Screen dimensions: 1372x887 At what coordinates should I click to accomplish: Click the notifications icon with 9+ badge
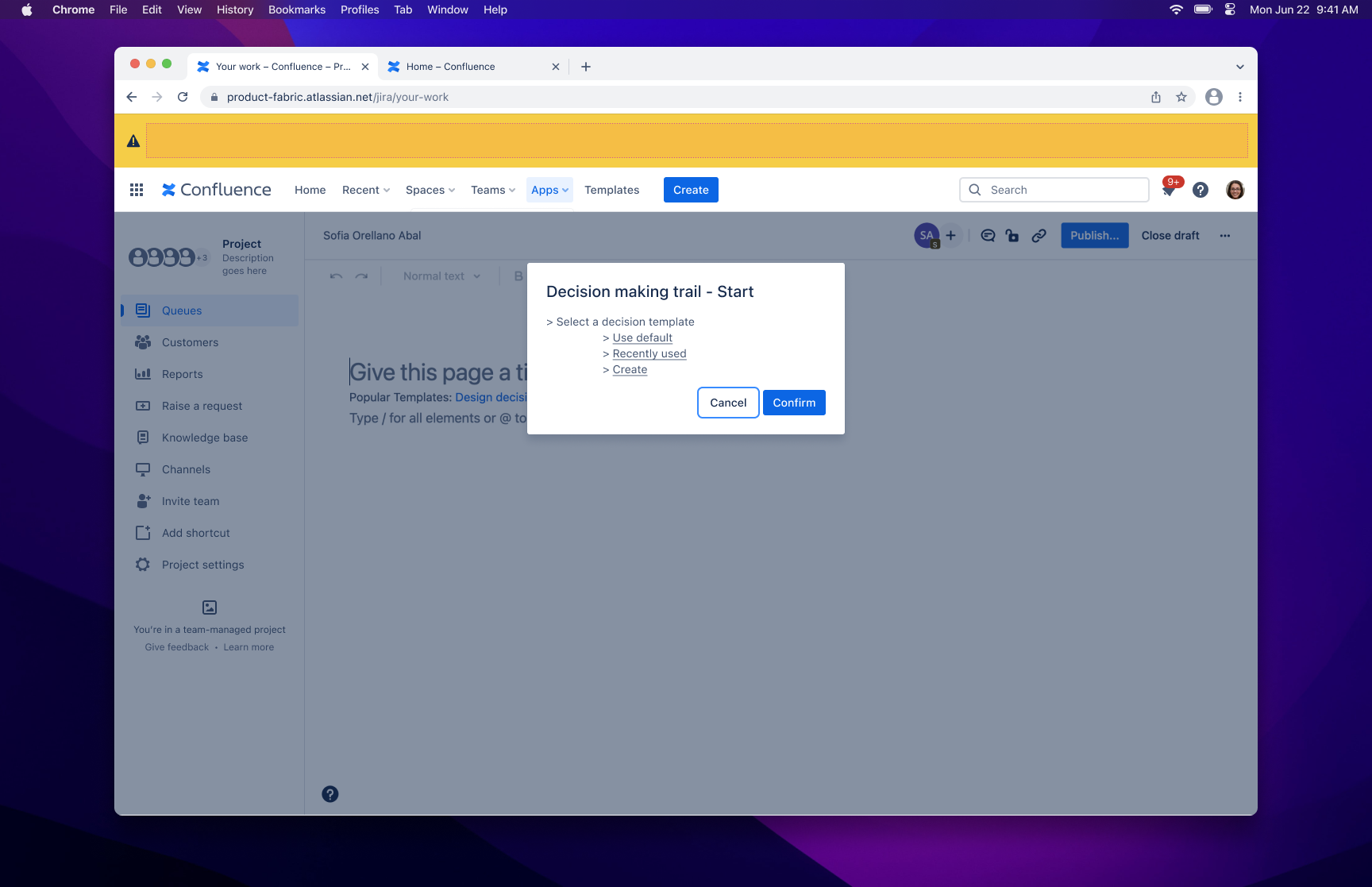click(1170, 190)
